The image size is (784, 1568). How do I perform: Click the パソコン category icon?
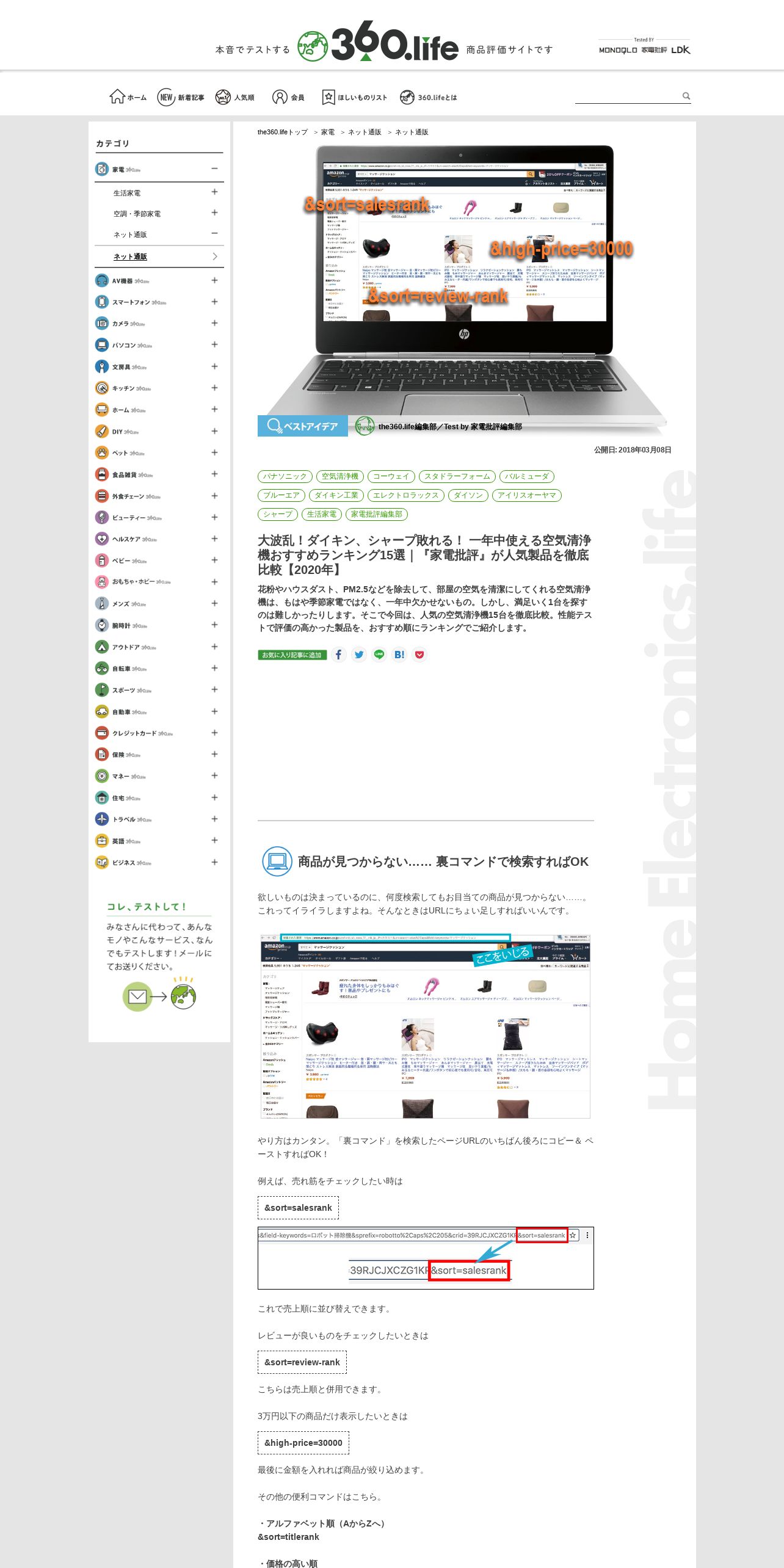click(x=102, y=345)
